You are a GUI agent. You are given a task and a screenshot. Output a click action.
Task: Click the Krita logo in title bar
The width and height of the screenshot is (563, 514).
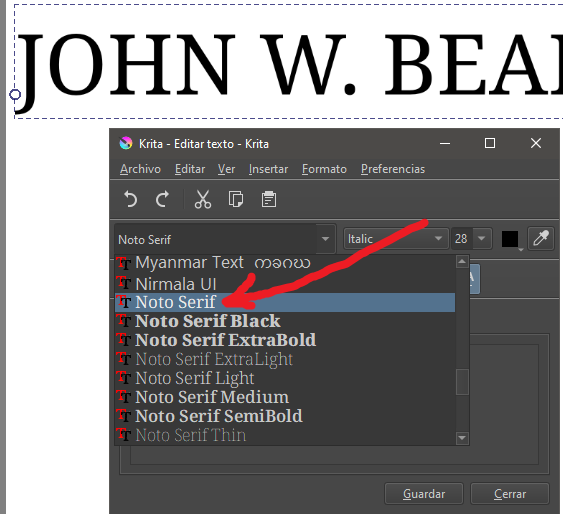[x=126, y=144]
